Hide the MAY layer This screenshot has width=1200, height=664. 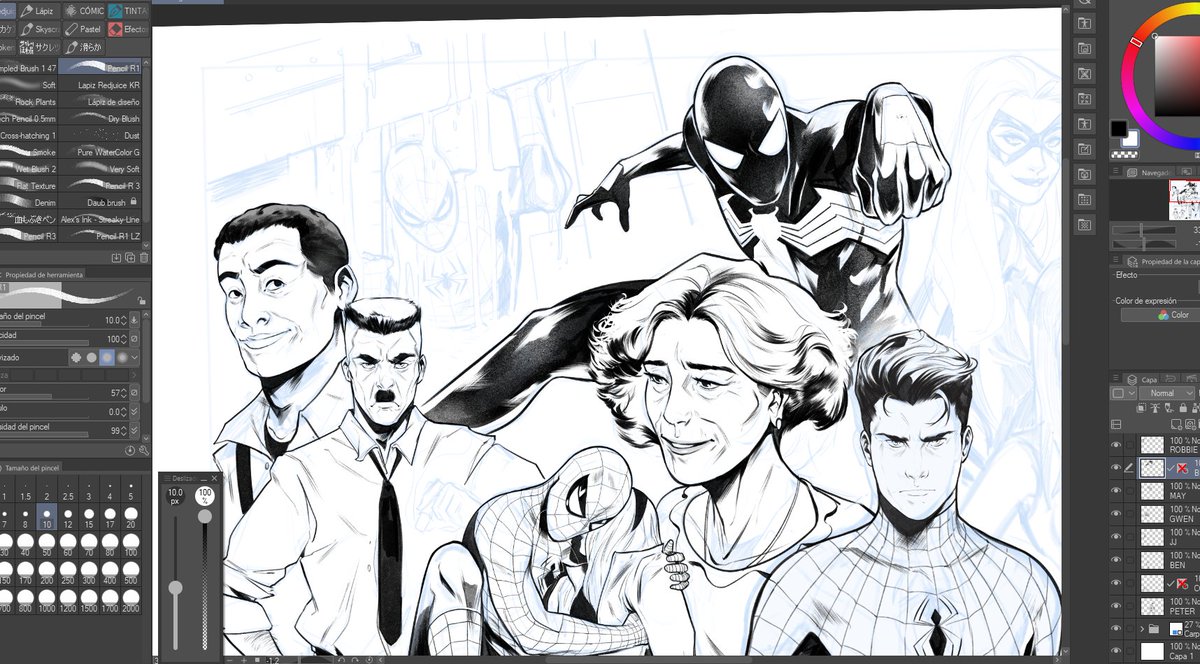[x=1116, y=490]
